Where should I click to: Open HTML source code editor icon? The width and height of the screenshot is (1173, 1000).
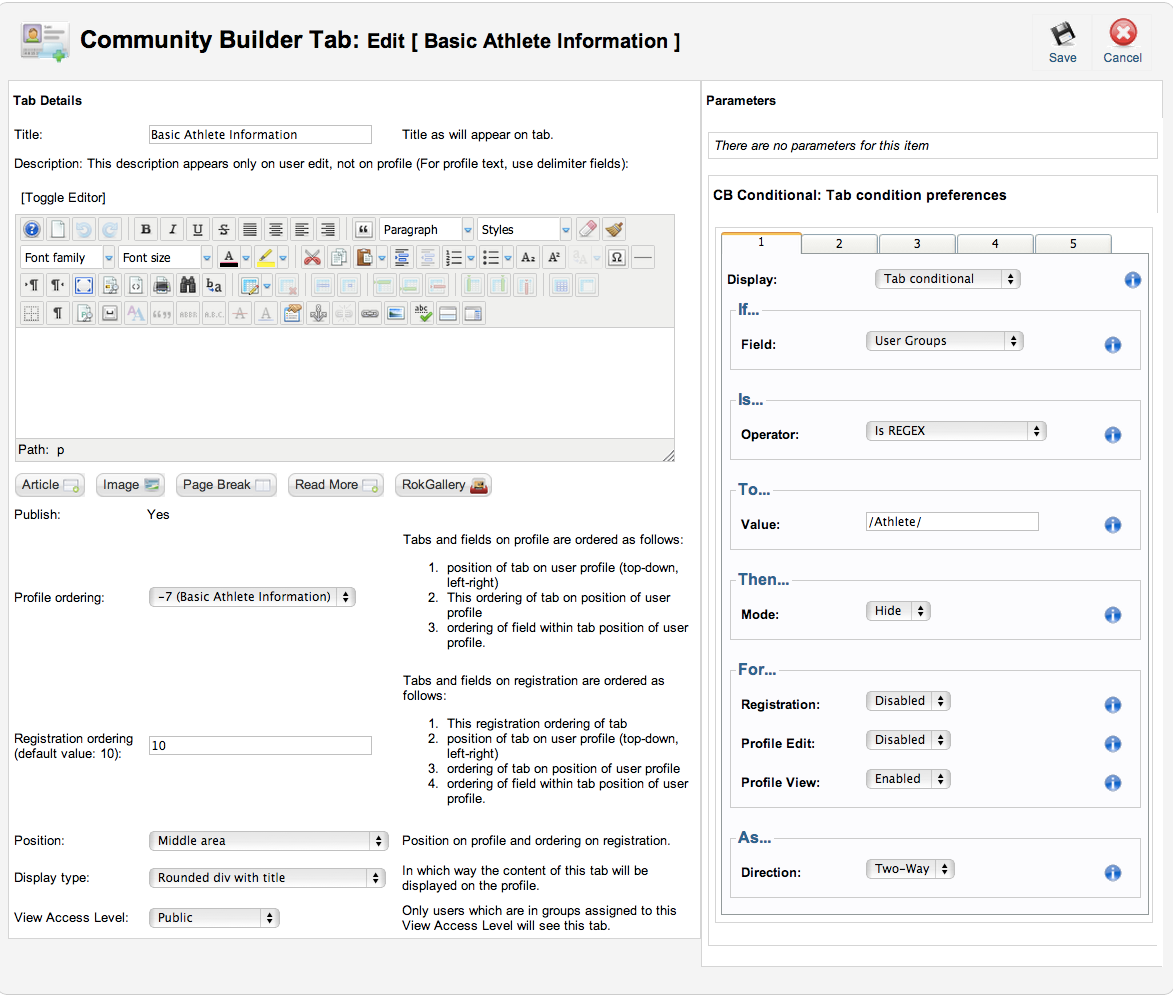pyautogui.click(x=136, y=285)
